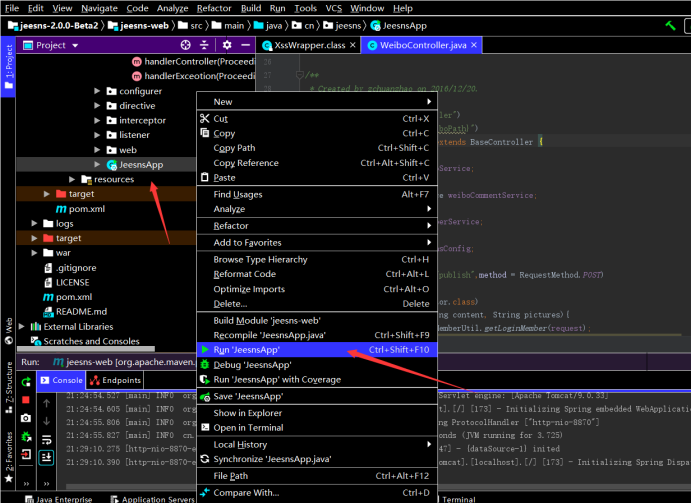692x504 pixels.
Task: Choose Show in Explorer
Action: point(317,413)
